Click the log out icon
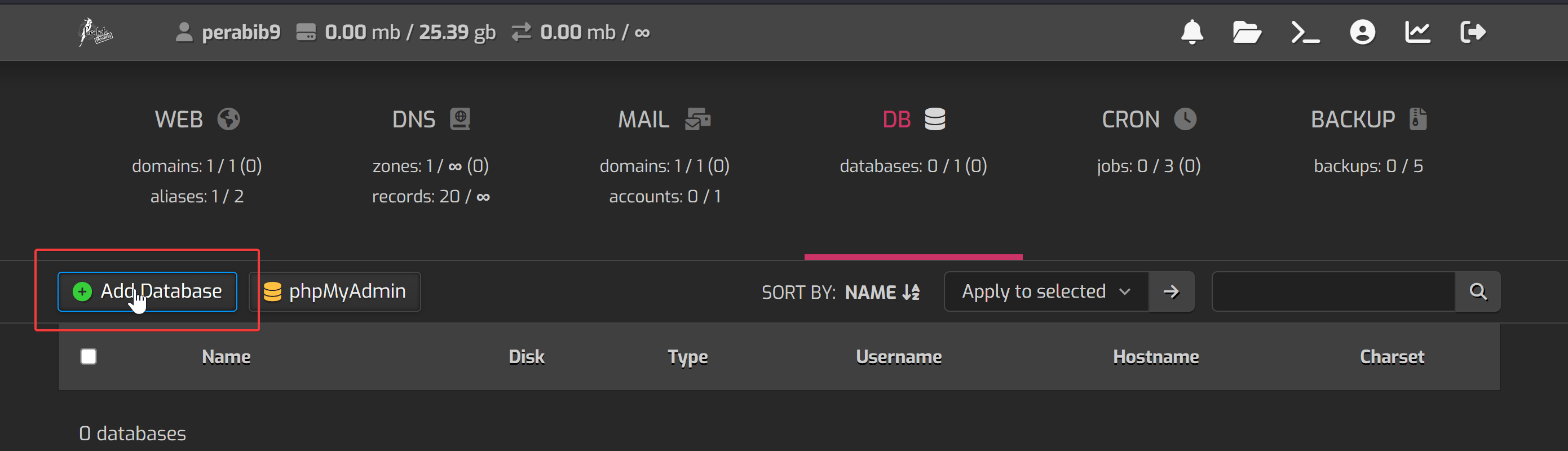This screenshot has width=1568, height=451. point(1473,32)
